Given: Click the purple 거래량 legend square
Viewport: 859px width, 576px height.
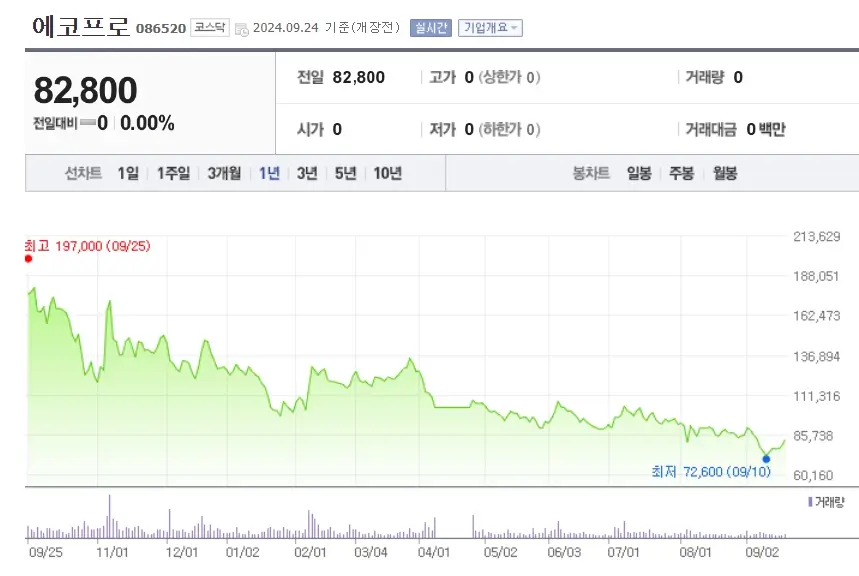Looking at the screenshot, I should pyautogui.click(x=810, y=500).
